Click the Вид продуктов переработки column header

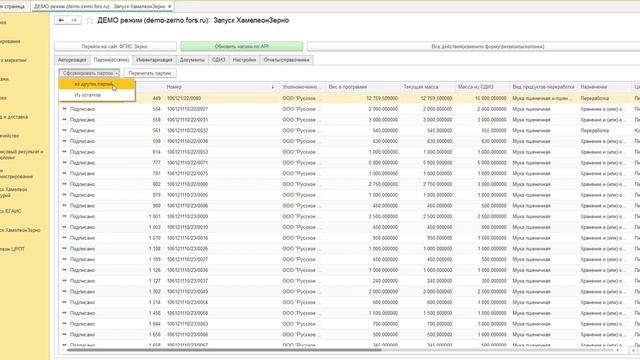tap(544, 87)
